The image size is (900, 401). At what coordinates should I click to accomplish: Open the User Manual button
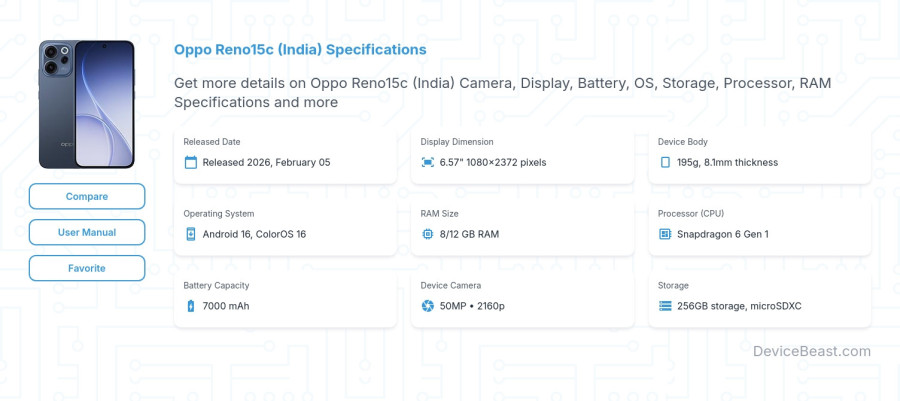pyautogui.click(x=87, y=232)
